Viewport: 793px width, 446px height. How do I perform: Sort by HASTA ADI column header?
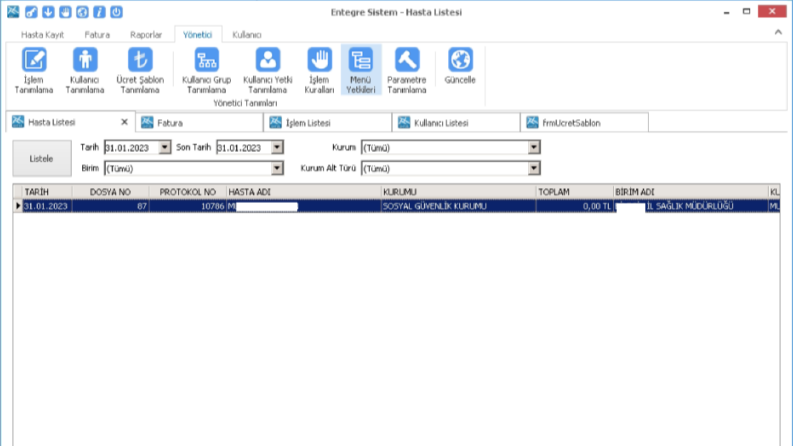[303, 192]
